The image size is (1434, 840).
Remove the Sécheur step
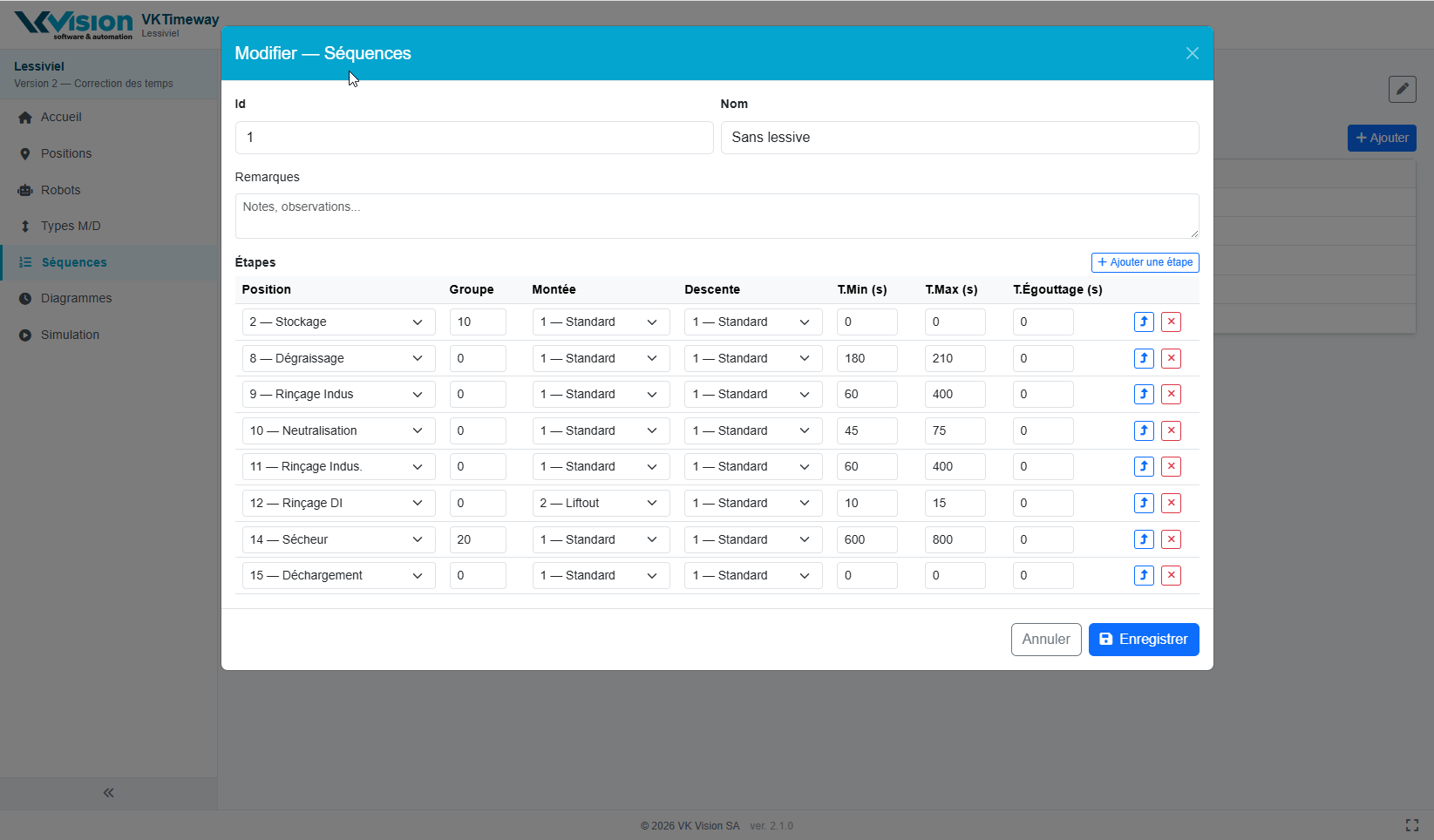coord(1171,539)
